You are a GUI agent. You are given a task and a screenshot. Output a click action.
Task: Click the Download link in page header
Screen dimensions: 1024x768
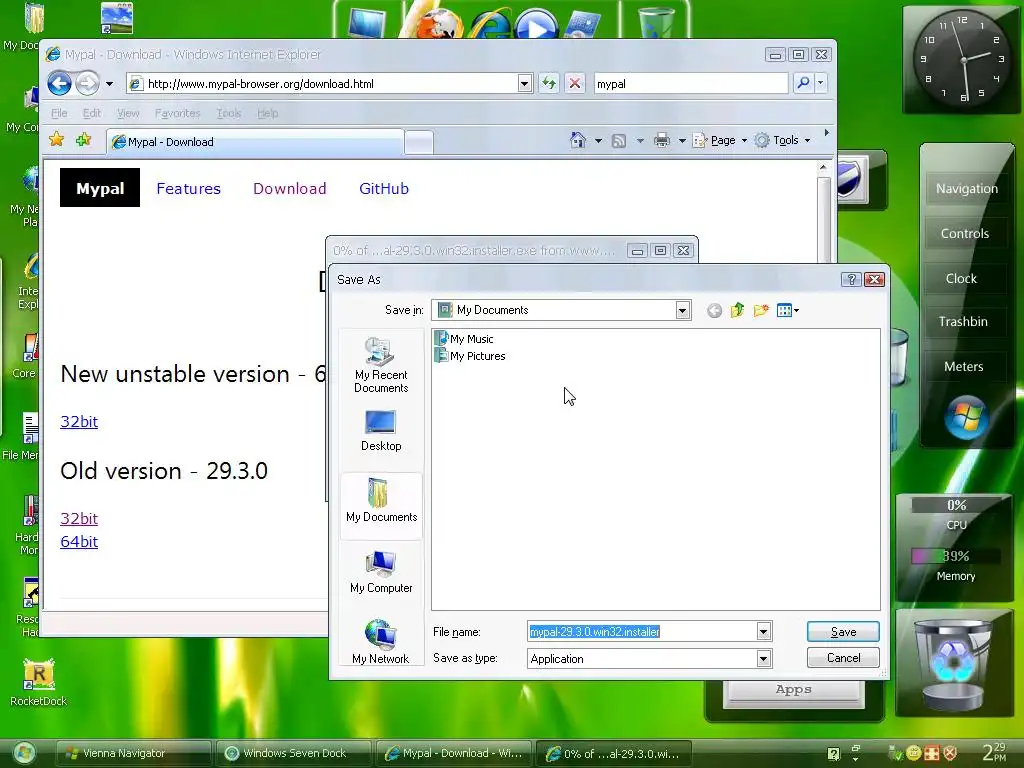(289, 188)
